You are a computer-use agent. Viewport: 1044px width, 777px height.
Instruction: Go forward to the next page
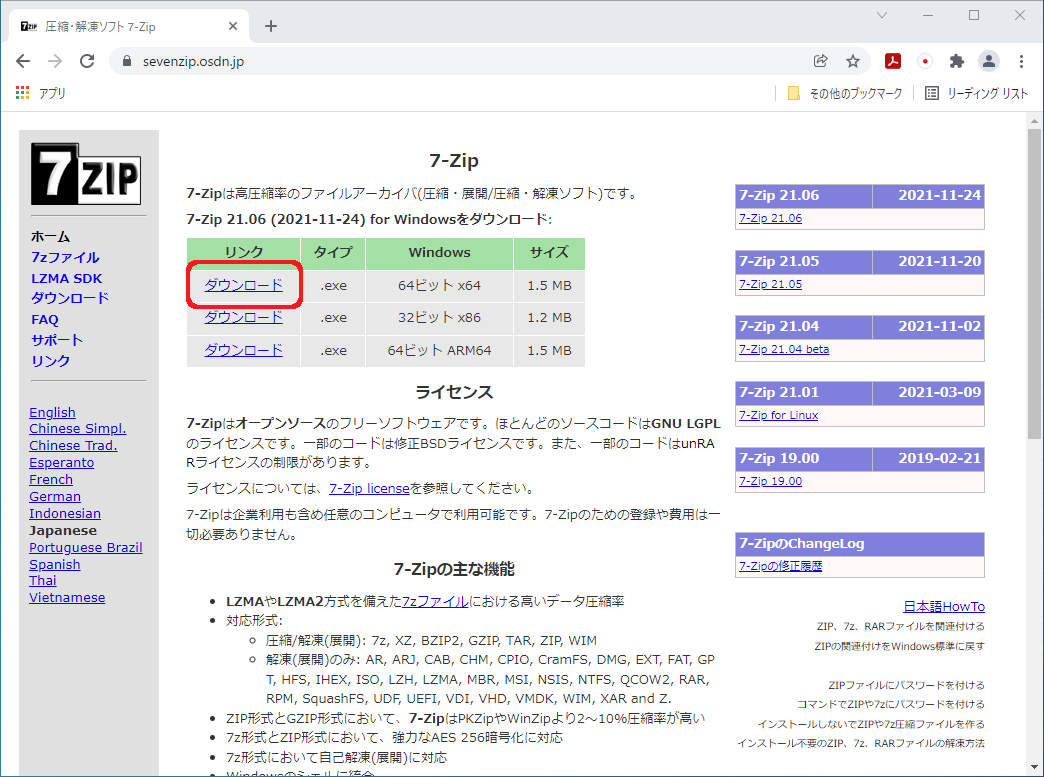pyautogui.click(x=55, y=61)
